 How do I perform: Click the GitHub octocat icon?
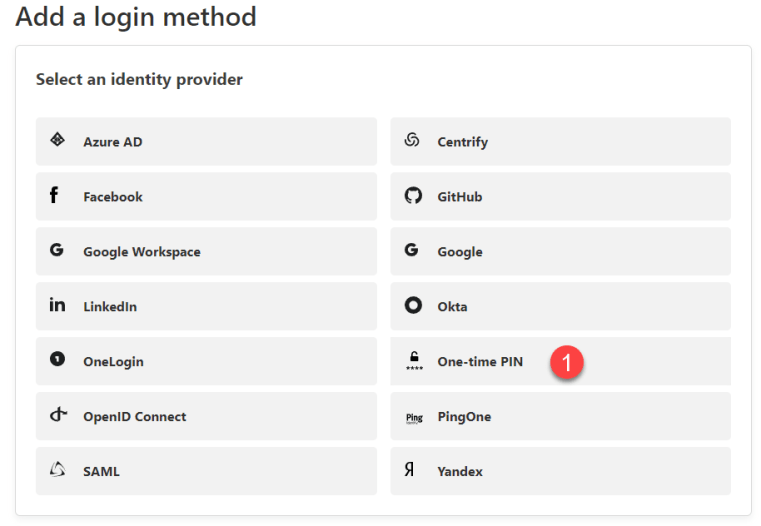413,195
